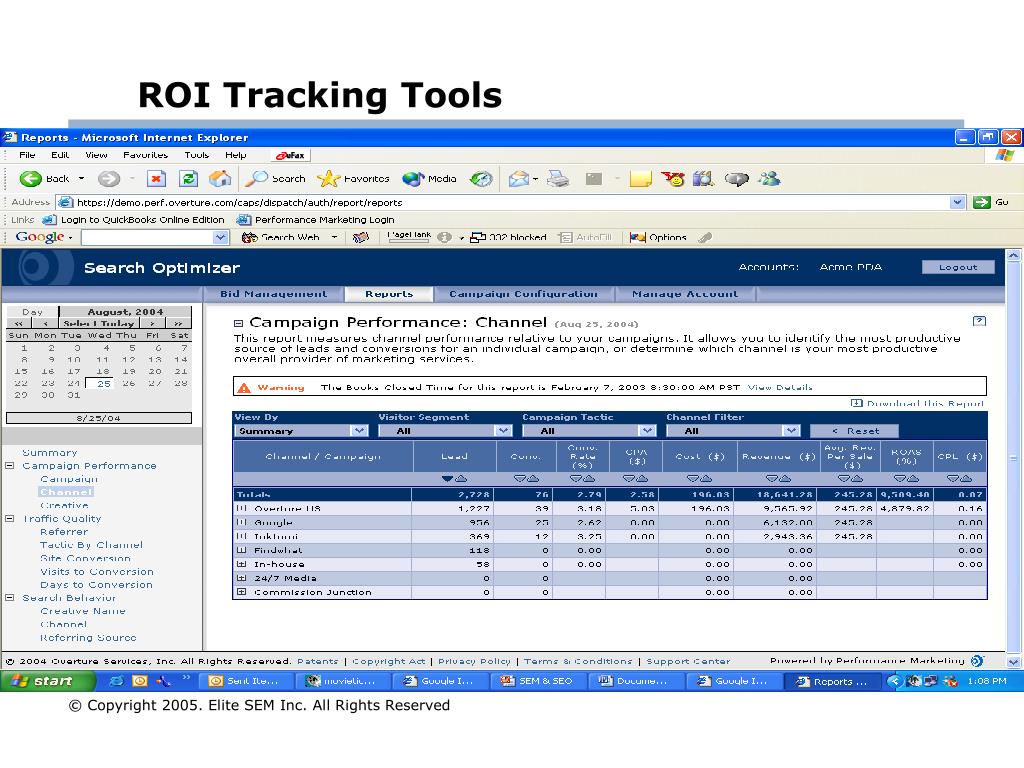
Task: Open the Media globe icon
Action: click(413, 178)
